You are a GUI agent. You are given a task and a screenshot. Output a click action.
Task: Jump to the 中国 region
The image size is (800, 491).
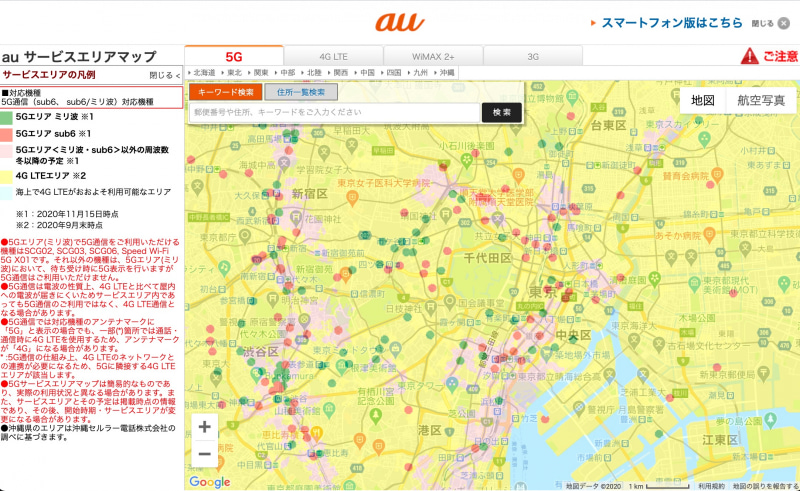pyautogui.click(x=365, y=72)
